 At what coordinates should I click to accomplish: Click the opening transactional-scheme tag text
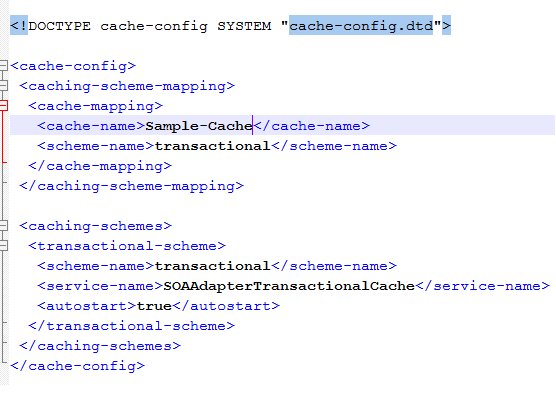point(127,246)
